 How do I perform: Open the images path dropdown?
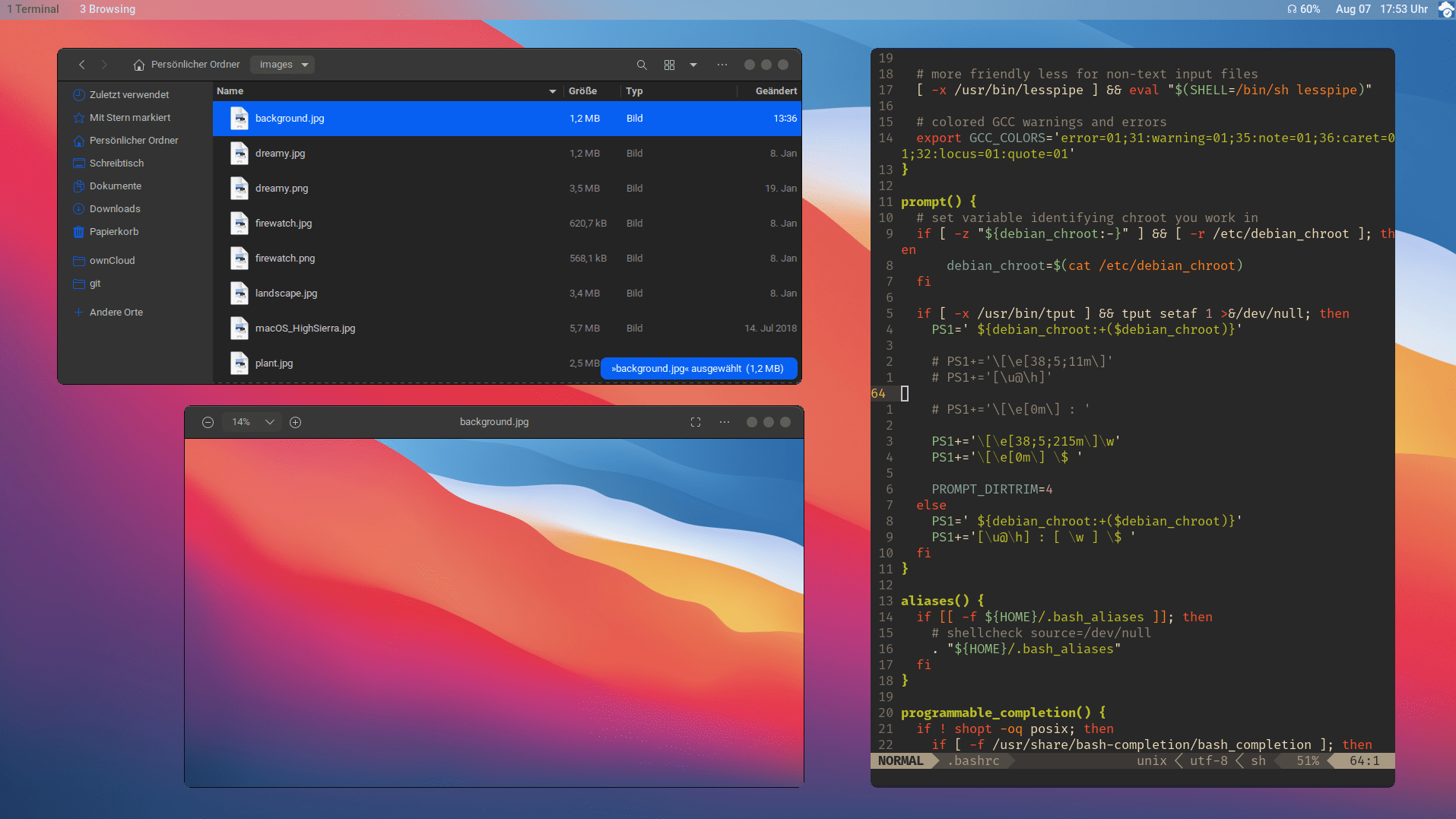point(283,65)
